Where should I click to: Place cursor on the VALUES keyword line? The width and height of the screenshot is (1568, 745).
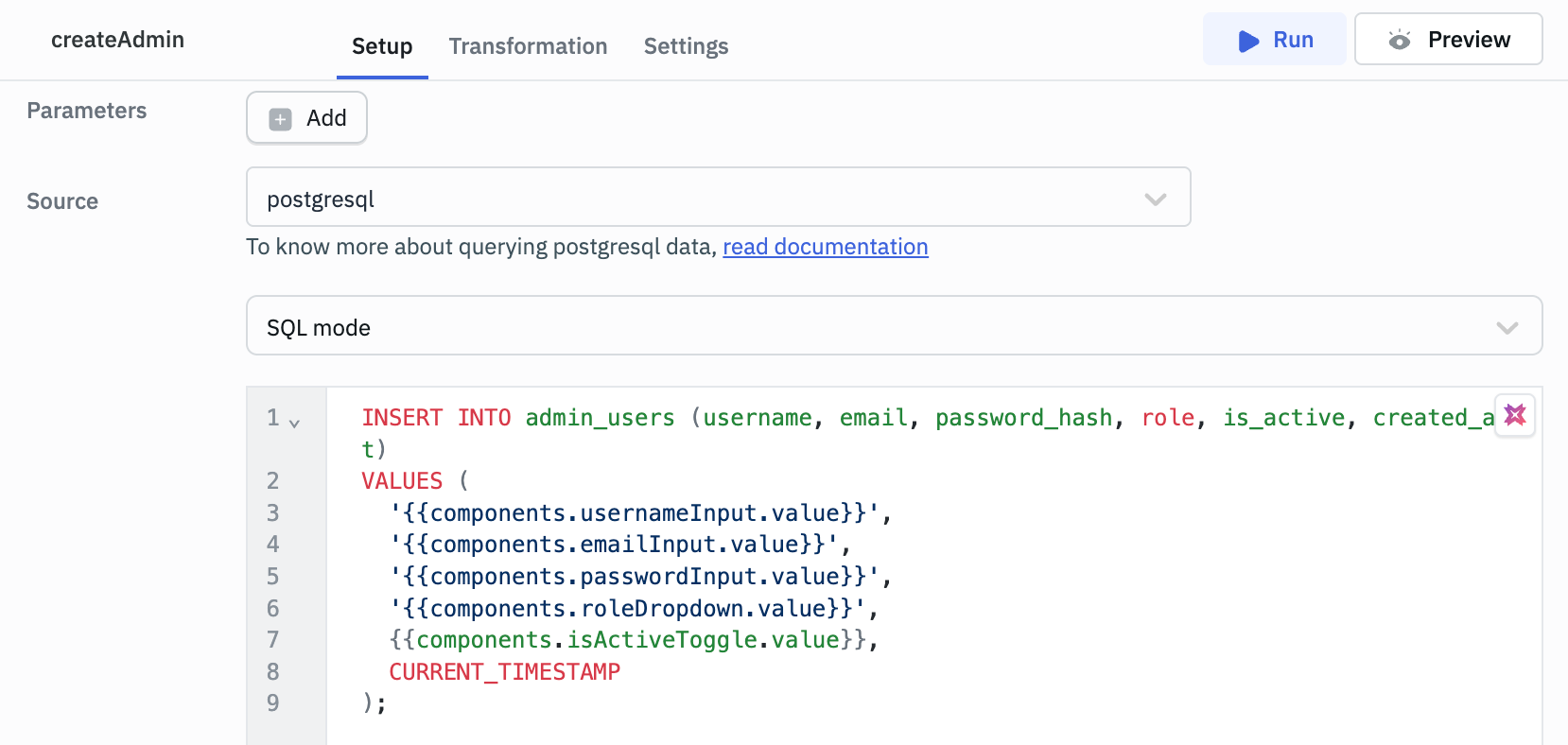point(402,481)
